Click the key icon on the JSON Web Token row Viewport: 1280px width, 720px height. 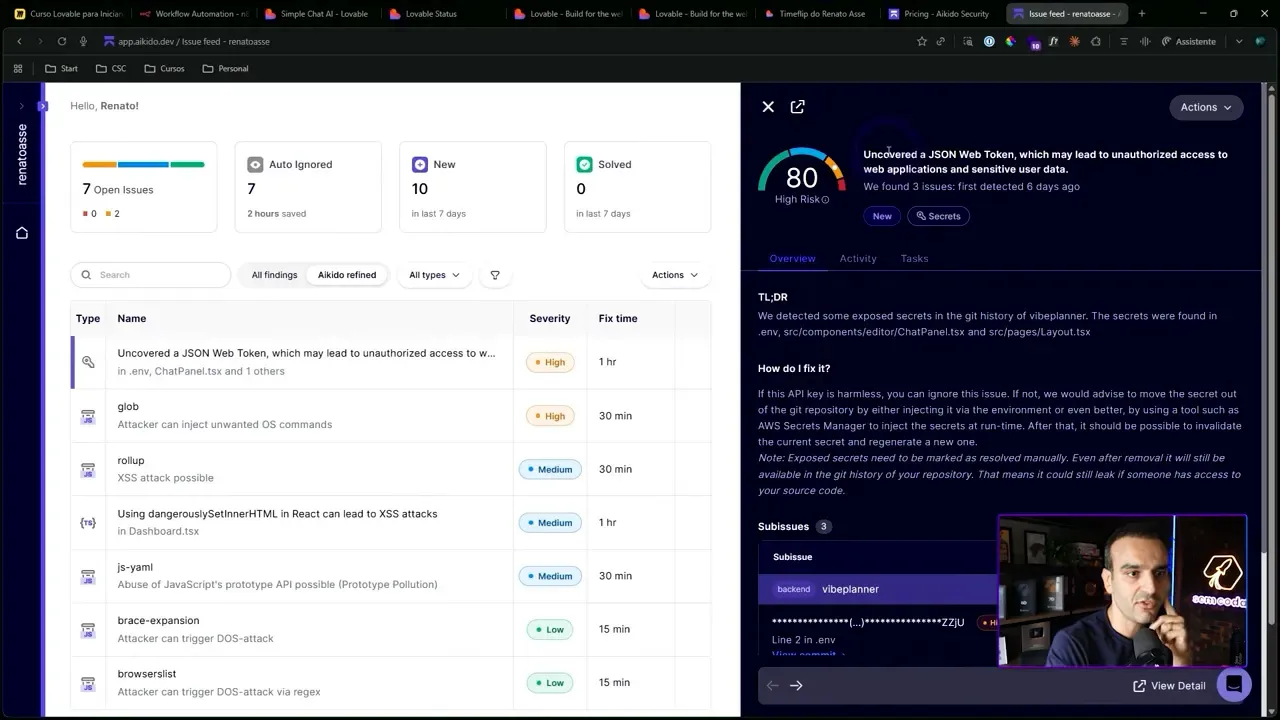(88, 362)
